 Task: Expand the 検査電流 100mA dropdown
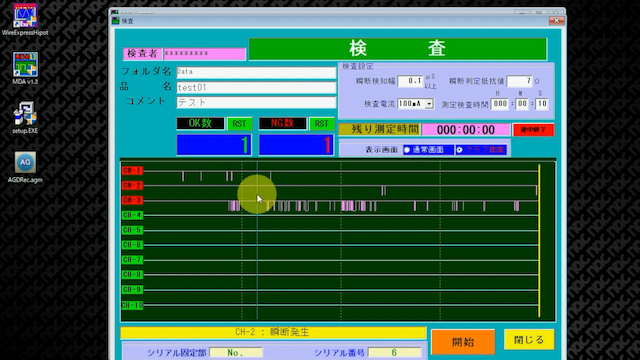point(429,104)
